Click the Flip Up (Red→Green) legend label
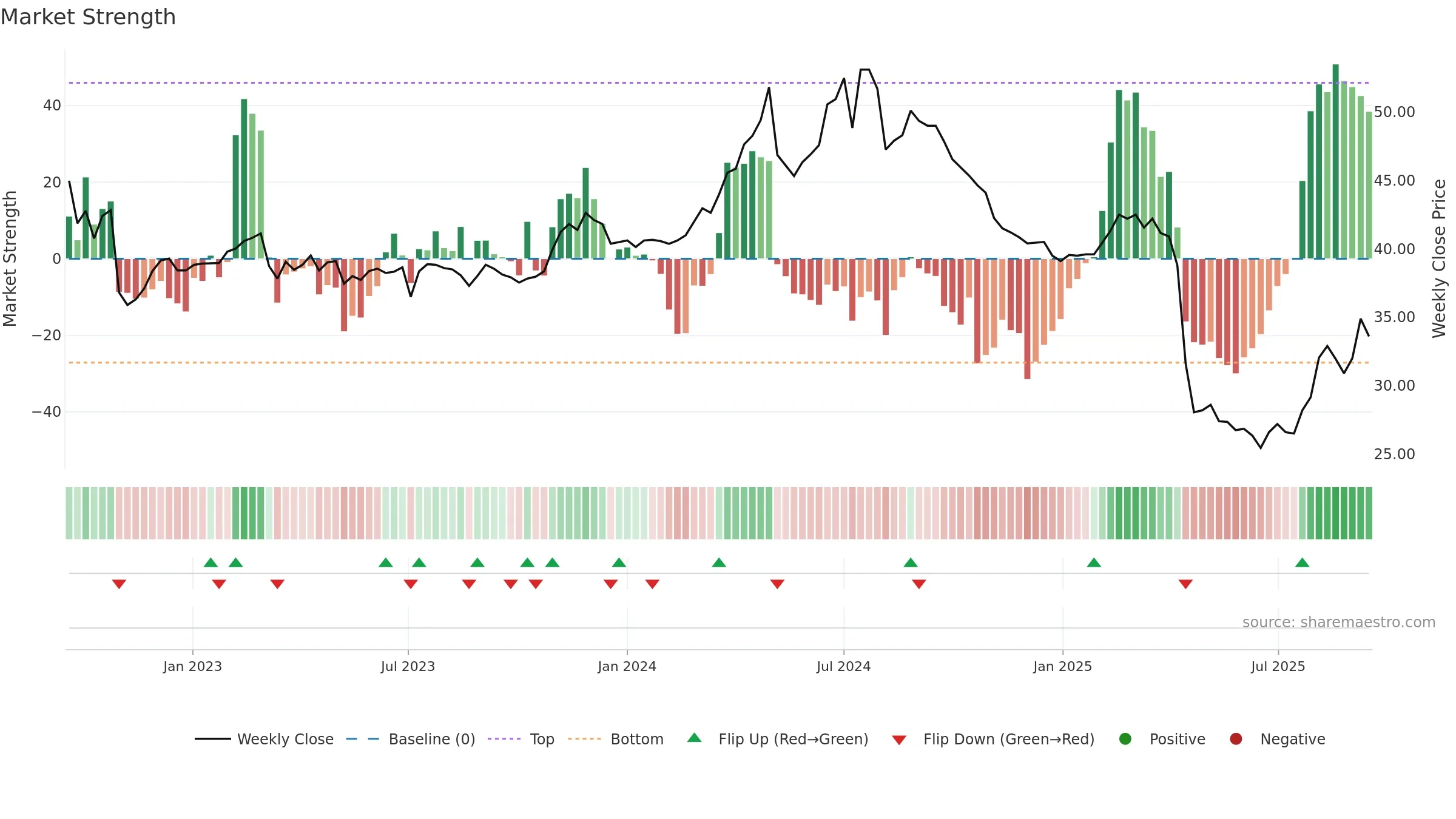This screenshot has height=819, width=1456. pos(794,739)
